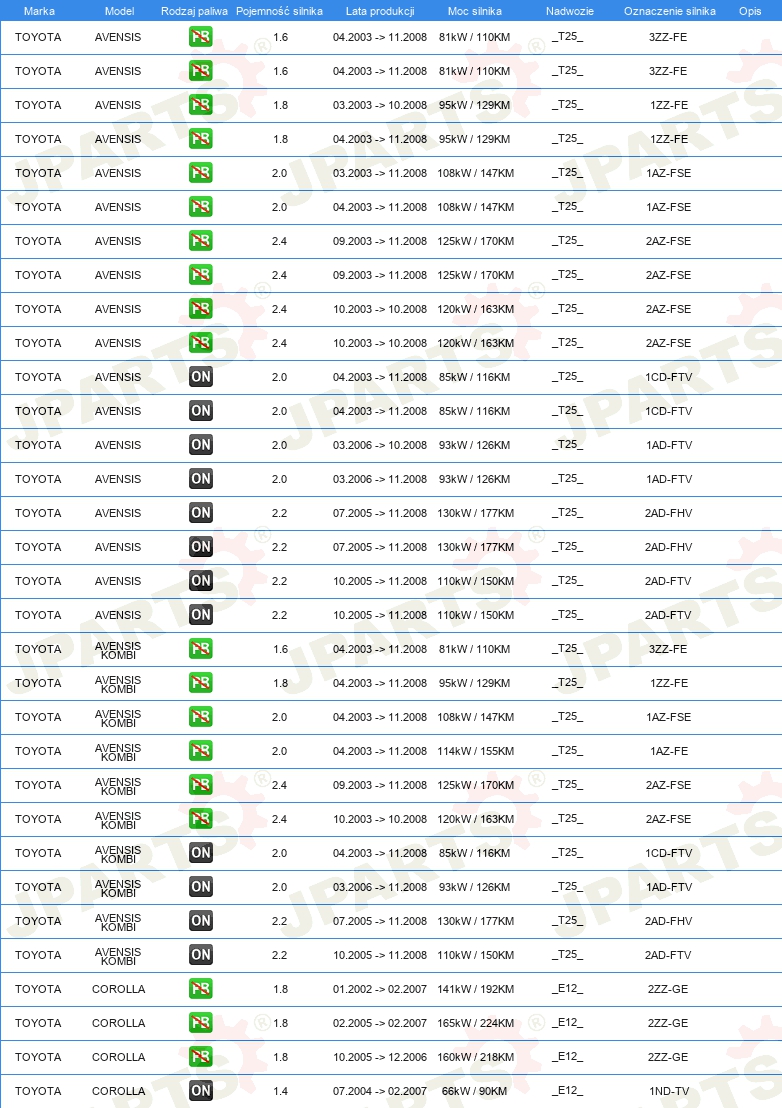
Task: Click _E12_ body cell in the 160kW row
Action: pos(567,1056)
